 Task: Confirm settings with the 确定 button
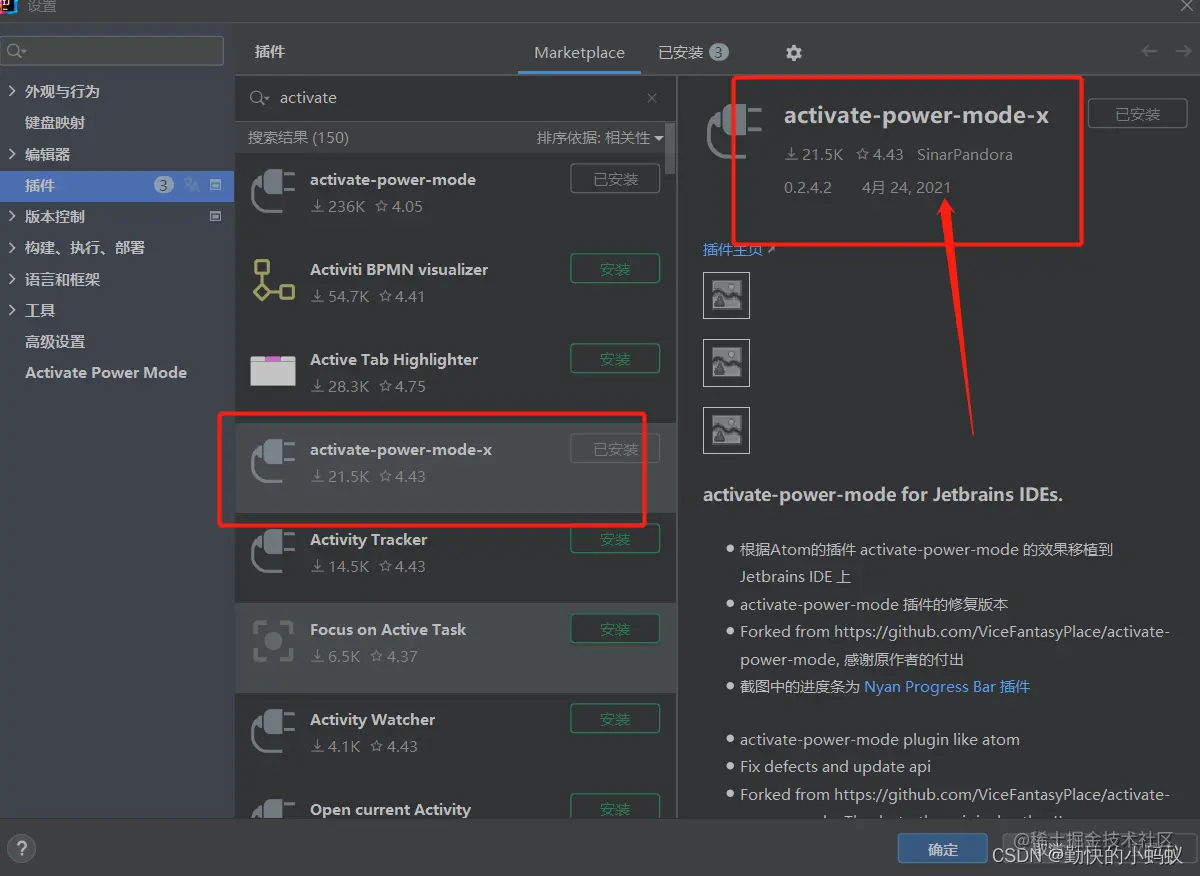pos(943,849)
